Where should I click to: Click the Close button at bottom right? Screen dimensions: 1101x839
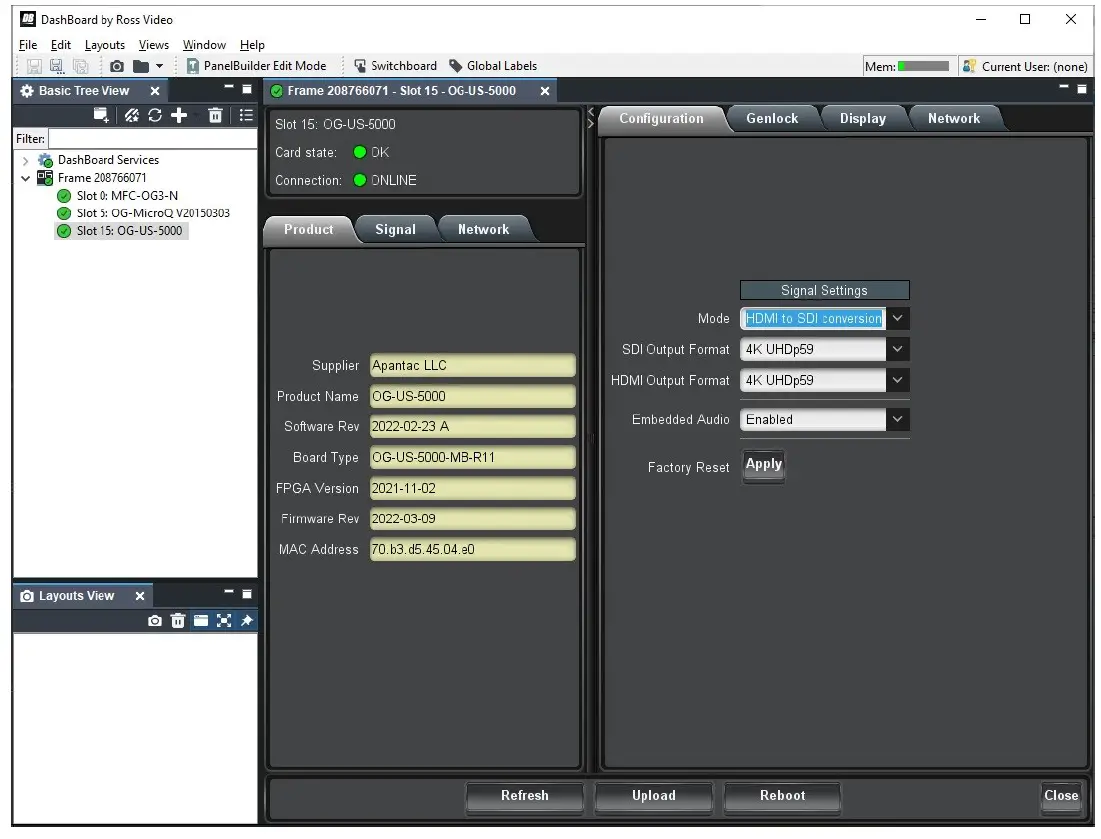coord(1061,796)
